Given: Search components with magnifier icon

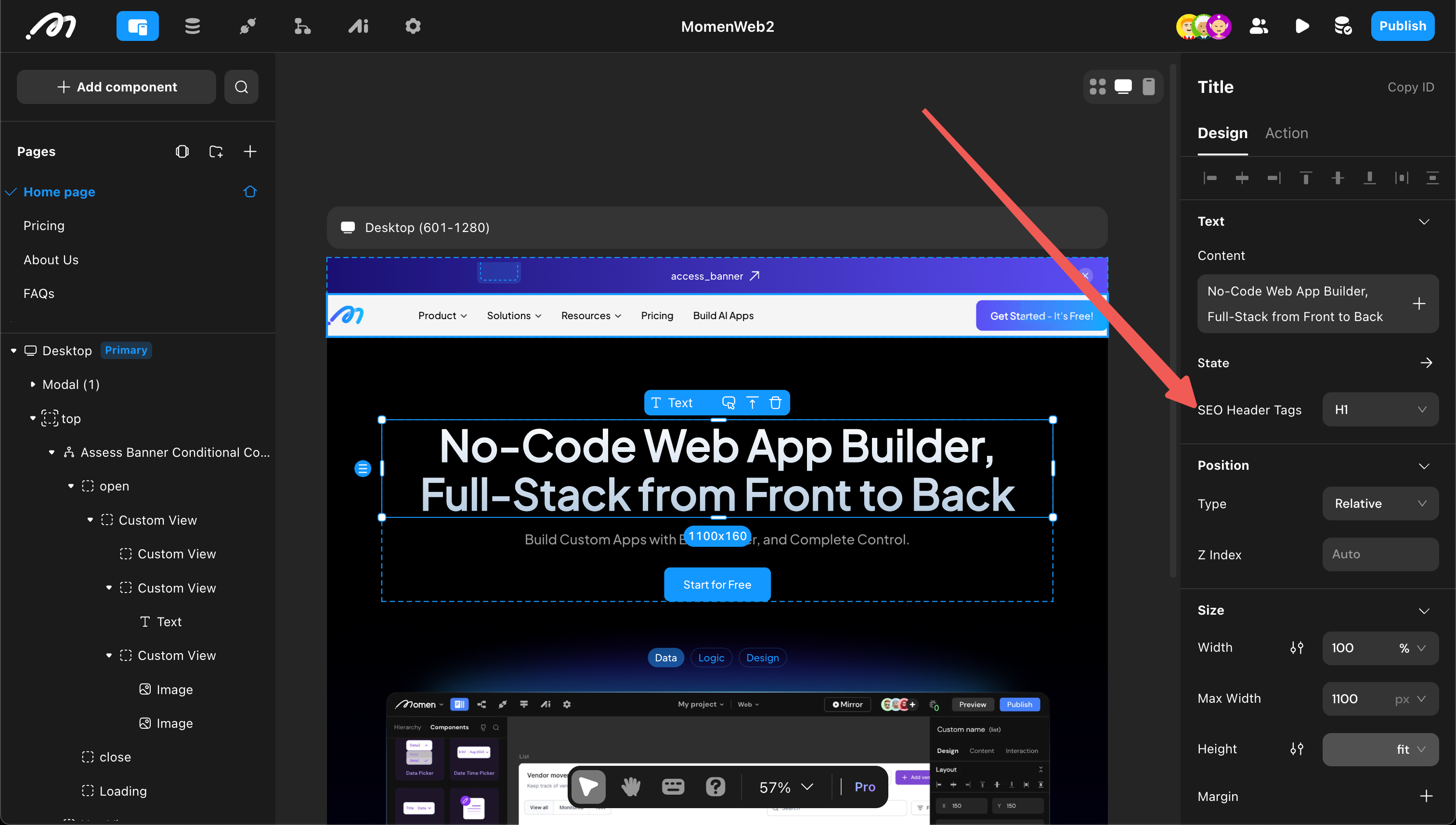Looking at the screenshot, I should (241, 87).
